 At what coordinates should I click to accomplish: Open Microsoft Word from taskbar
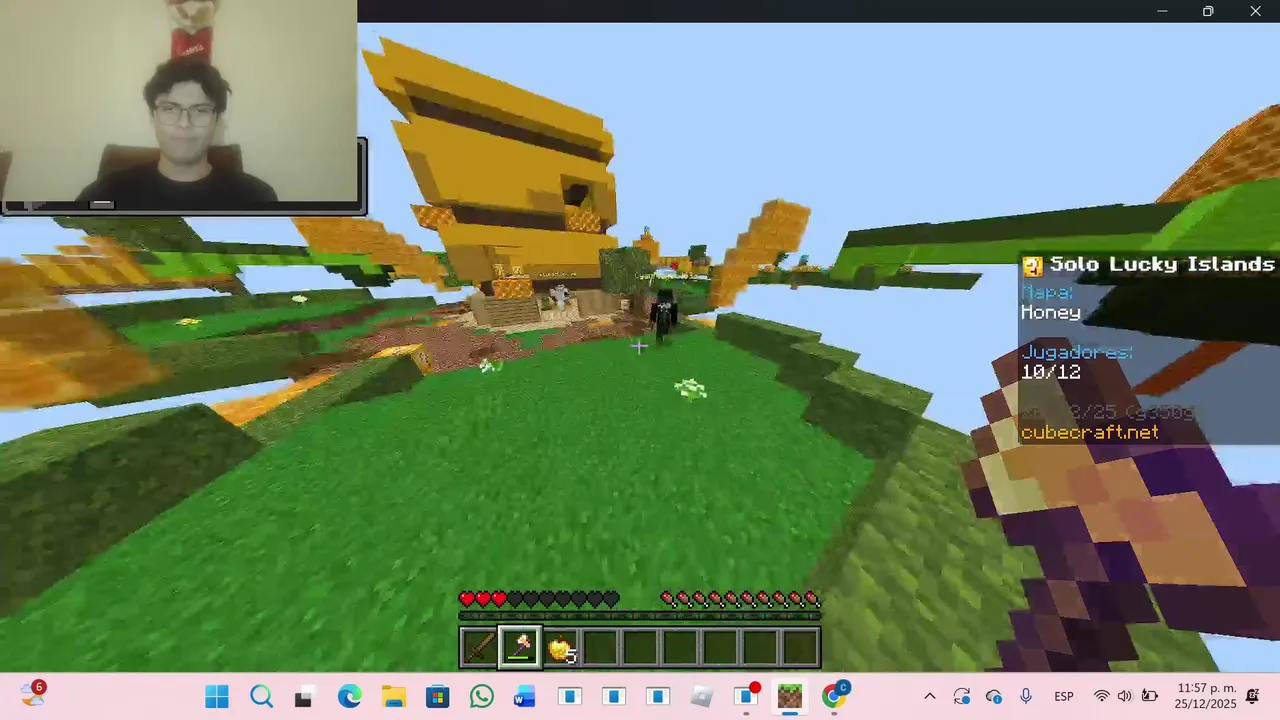[x=525, y=697]
